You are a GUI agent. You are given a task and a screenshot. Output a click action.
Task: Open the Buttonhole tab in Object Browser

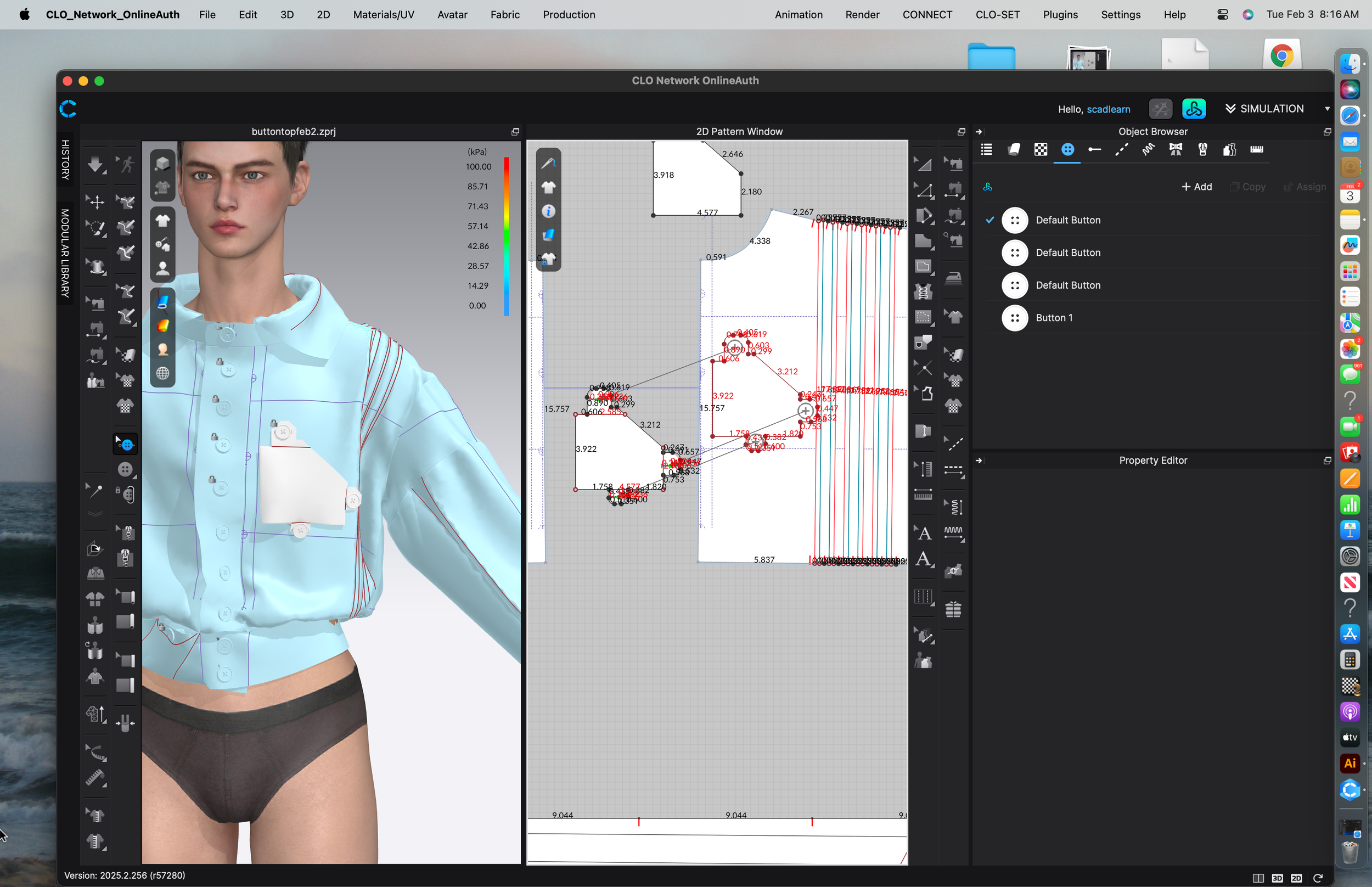1094,150
